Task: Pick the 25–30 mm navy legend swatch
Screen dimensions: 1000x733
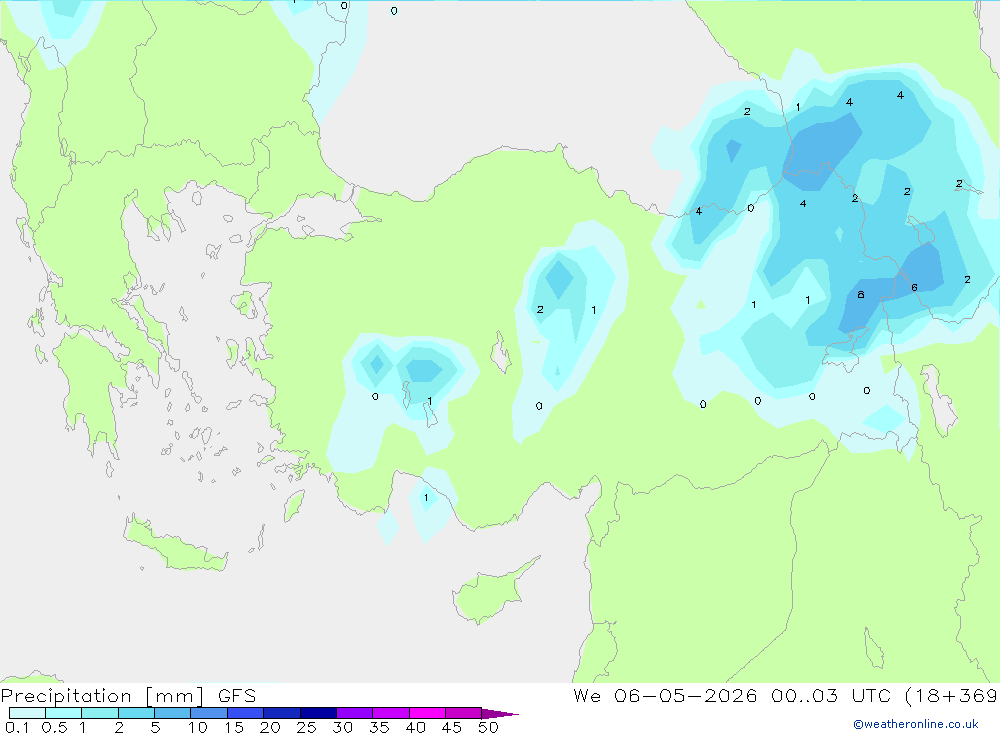Action: coord(318,713)
